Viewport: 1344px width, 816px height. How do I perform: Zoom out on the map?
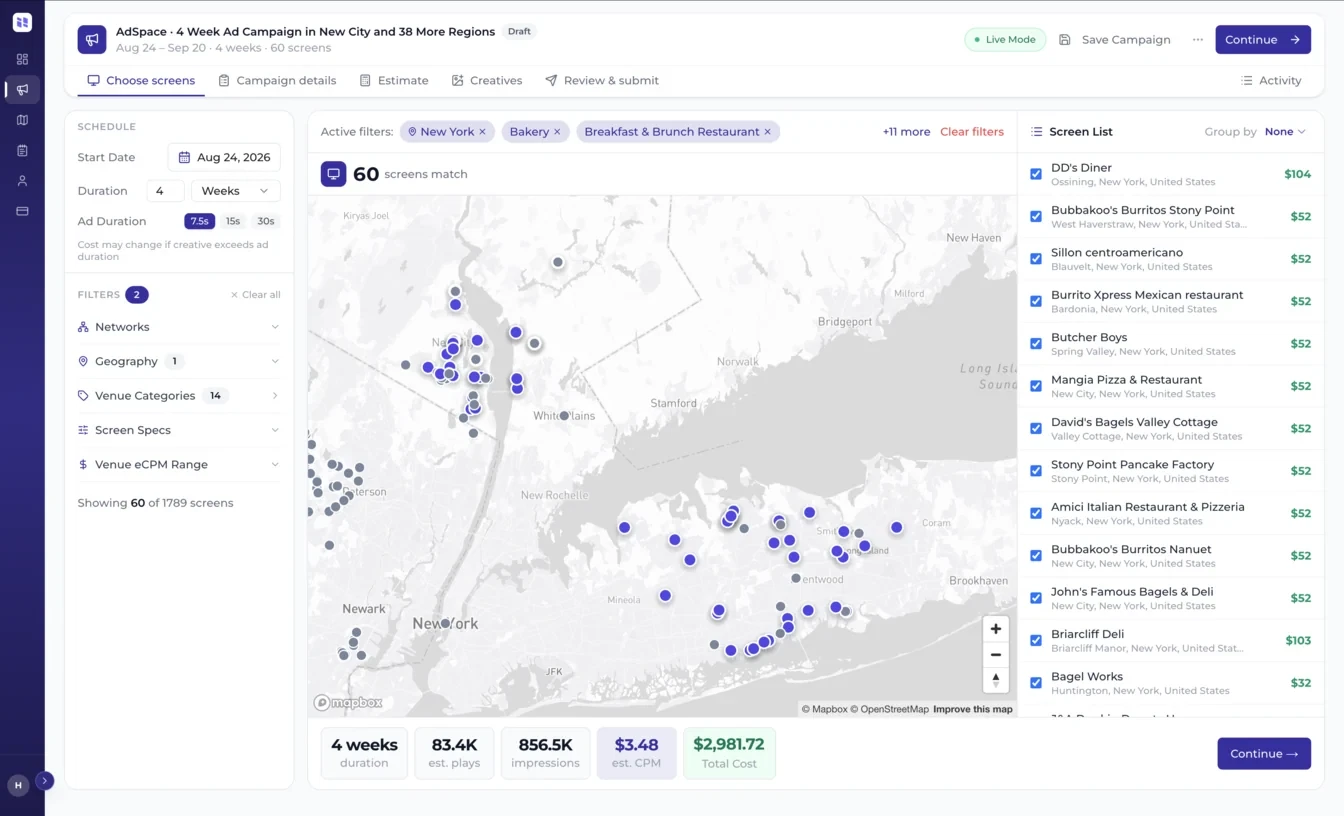(x=995, y=655)
